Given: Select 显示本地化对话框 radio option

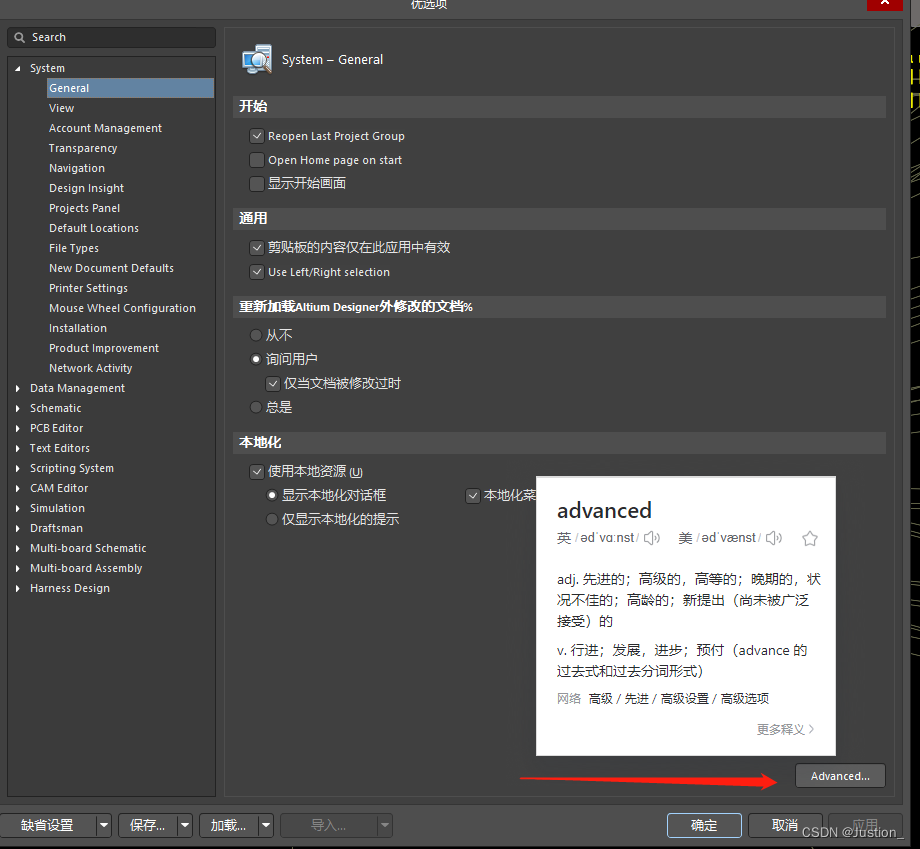Looking at the screenshot, I should (272, 495).
